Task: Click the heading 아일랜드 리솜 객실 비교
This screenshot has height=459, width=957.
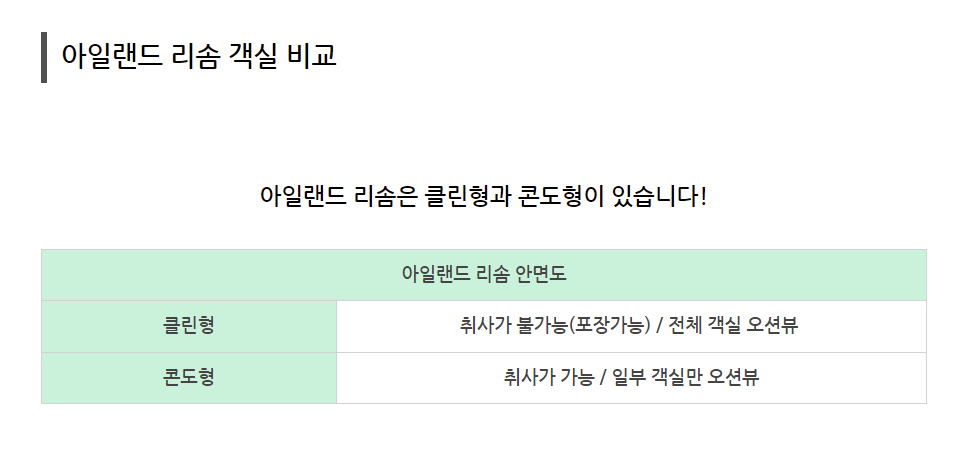Action: point(199,56)
